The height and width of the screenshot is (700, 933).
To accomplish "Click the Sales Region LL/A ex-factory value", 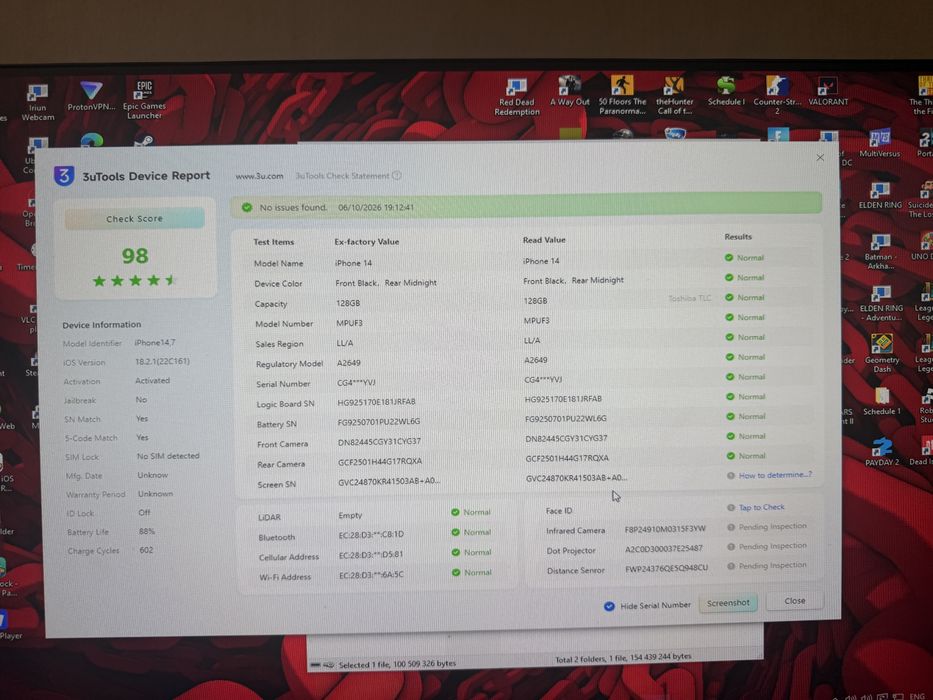I will click(345, 343).
